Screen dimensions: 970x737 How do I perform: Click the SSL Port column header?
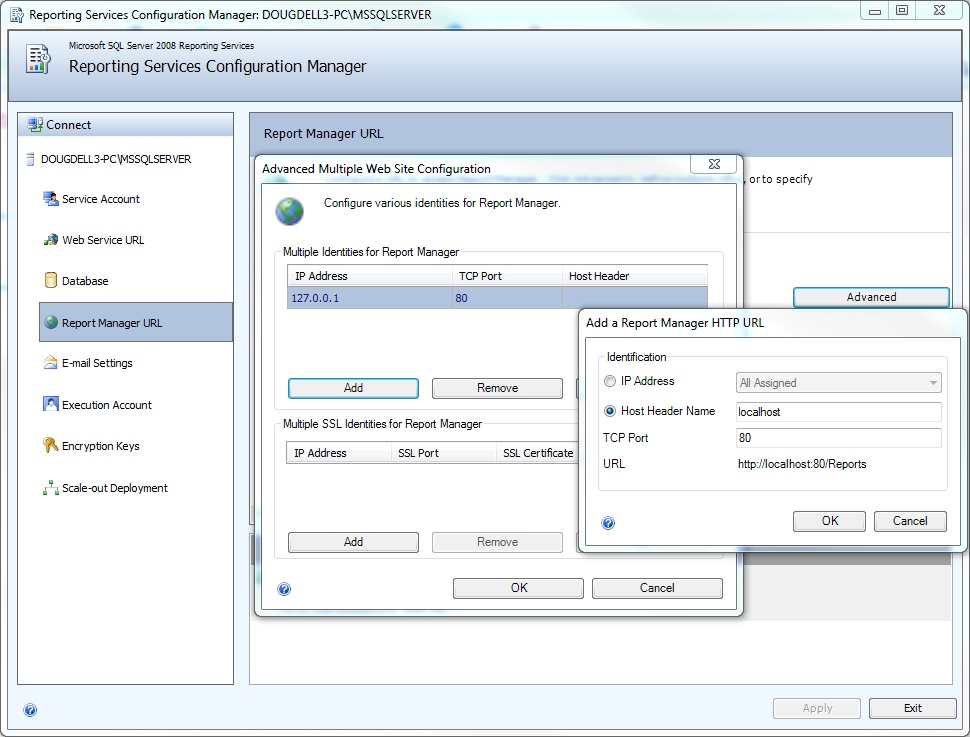click(x=443, y=453)
